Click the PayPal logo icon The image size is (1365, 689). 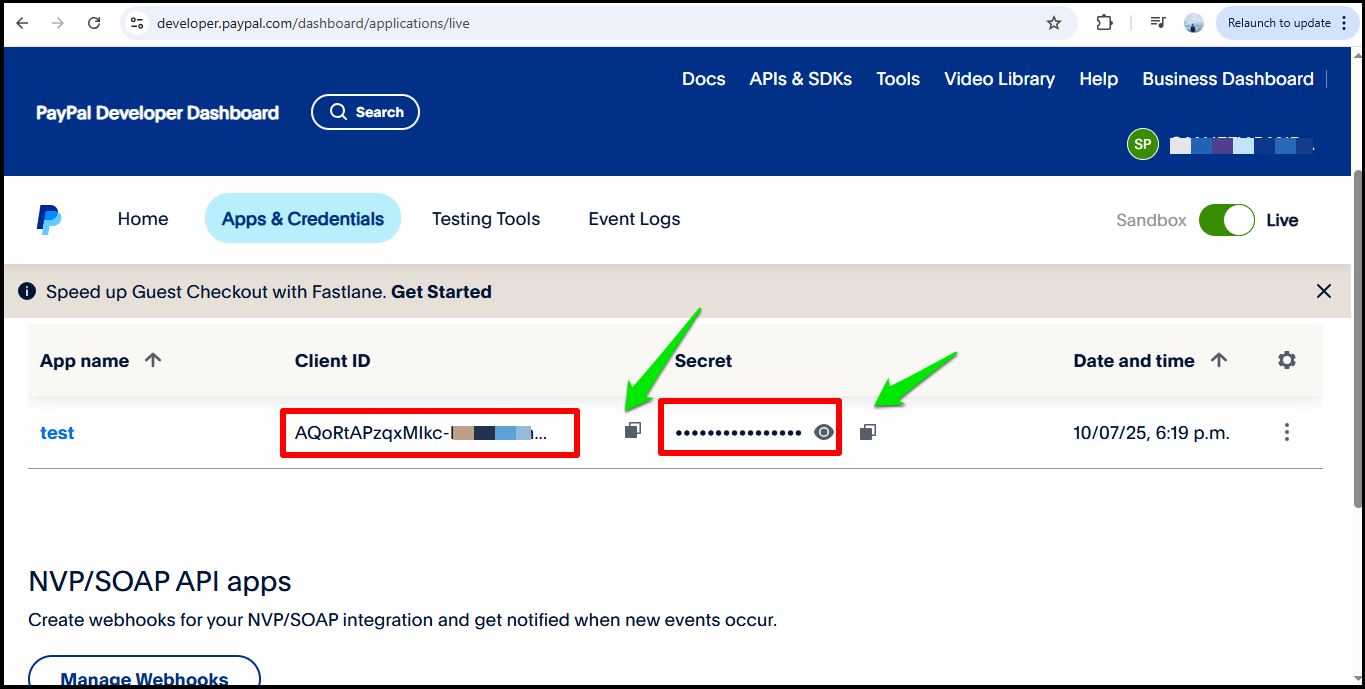pyautogui.click(x=49, y=220)
